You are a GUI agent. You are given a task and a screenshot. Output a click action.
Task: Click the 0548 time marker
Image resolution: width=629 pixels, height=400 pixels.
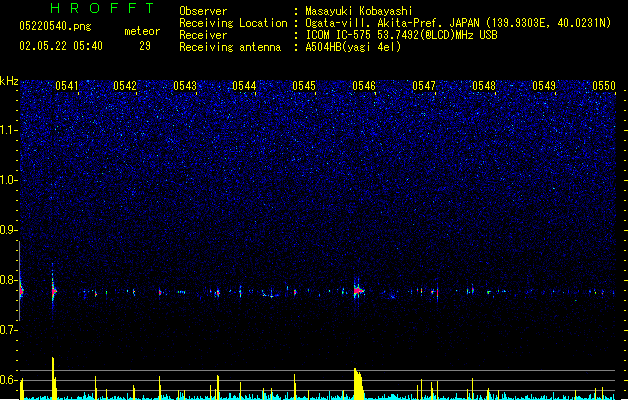point(484,86)
